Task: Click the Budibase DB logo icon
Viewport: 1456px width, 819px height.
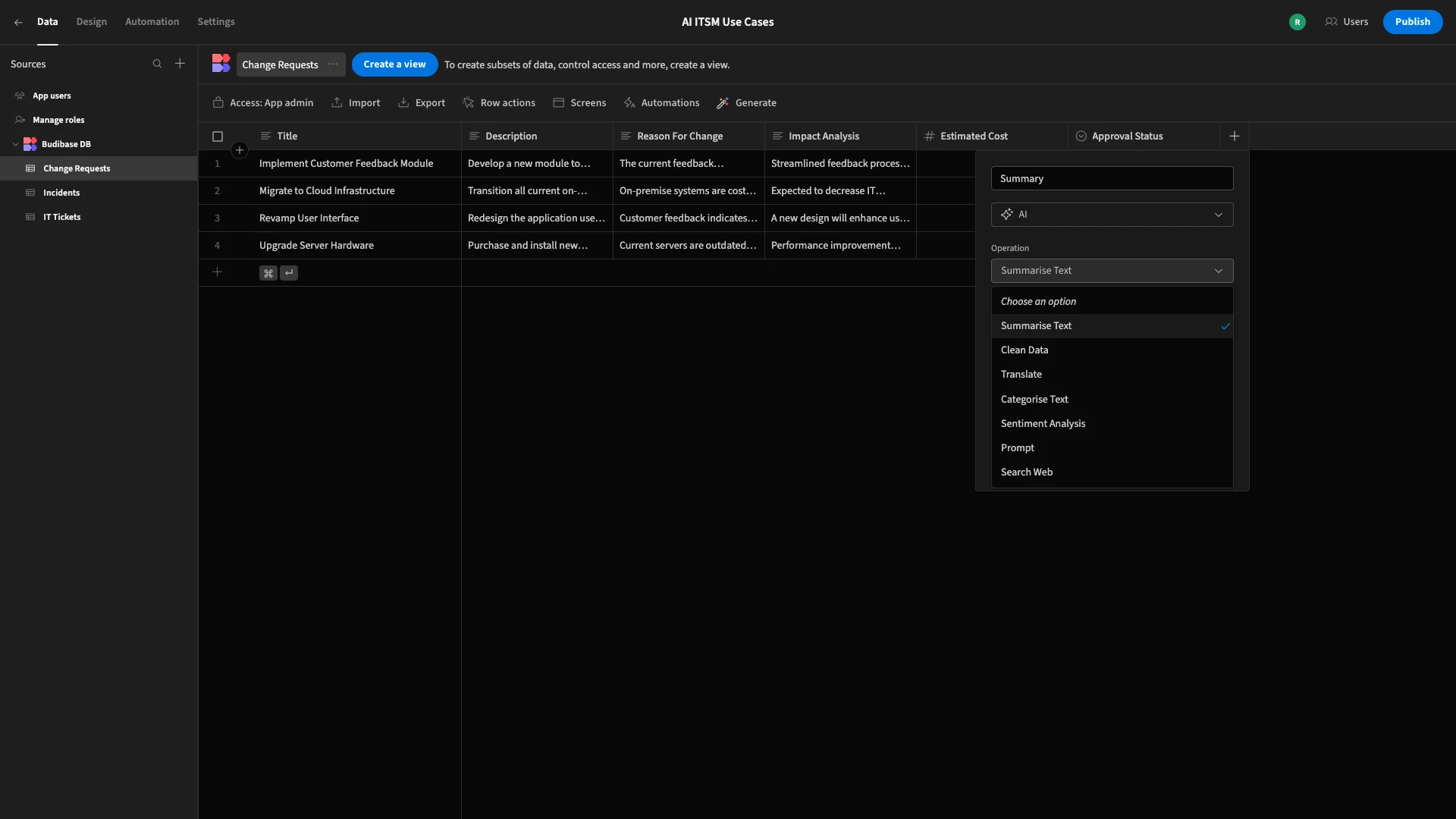Action: point(30,144)
